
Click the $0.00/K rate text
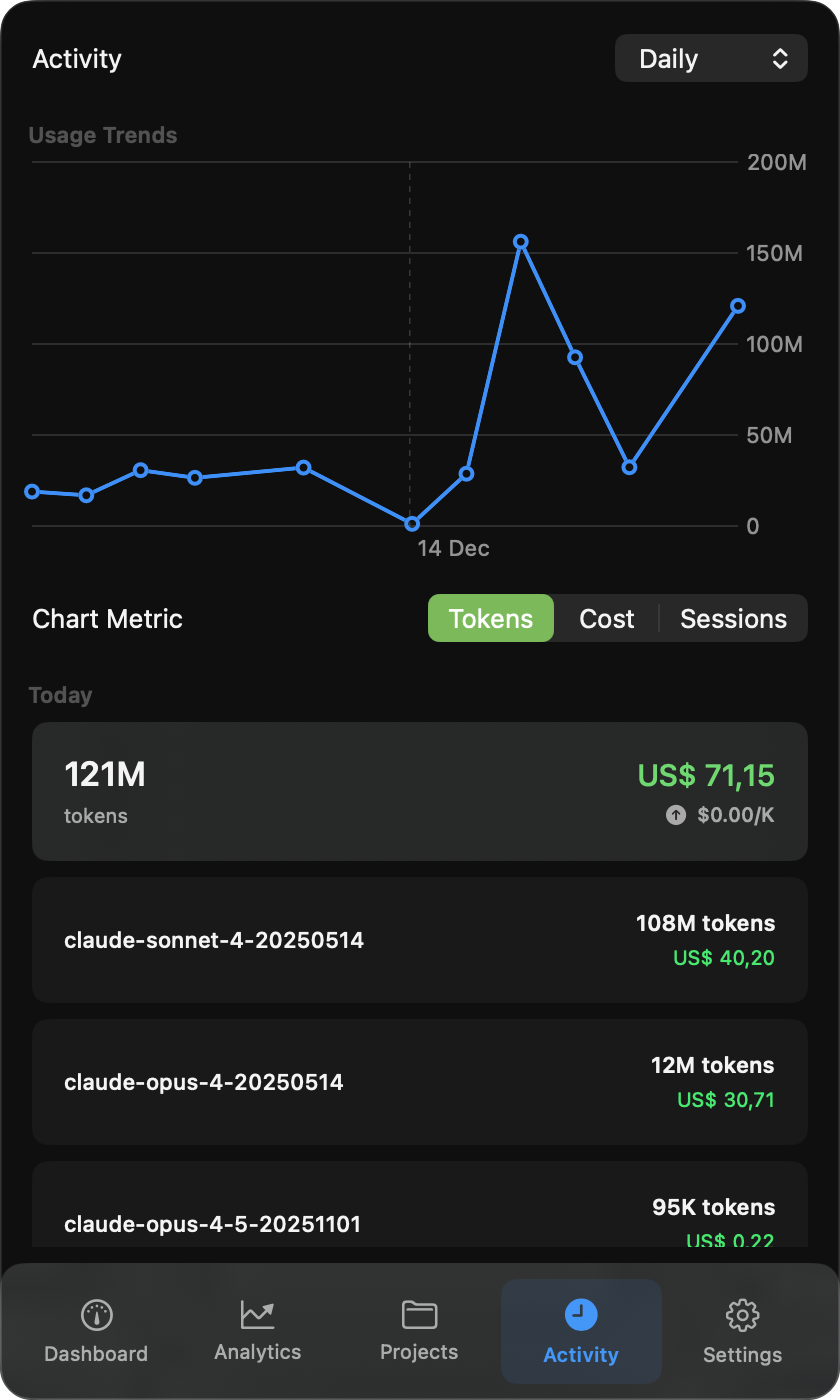pyautogui.click(x=736, y=815)
